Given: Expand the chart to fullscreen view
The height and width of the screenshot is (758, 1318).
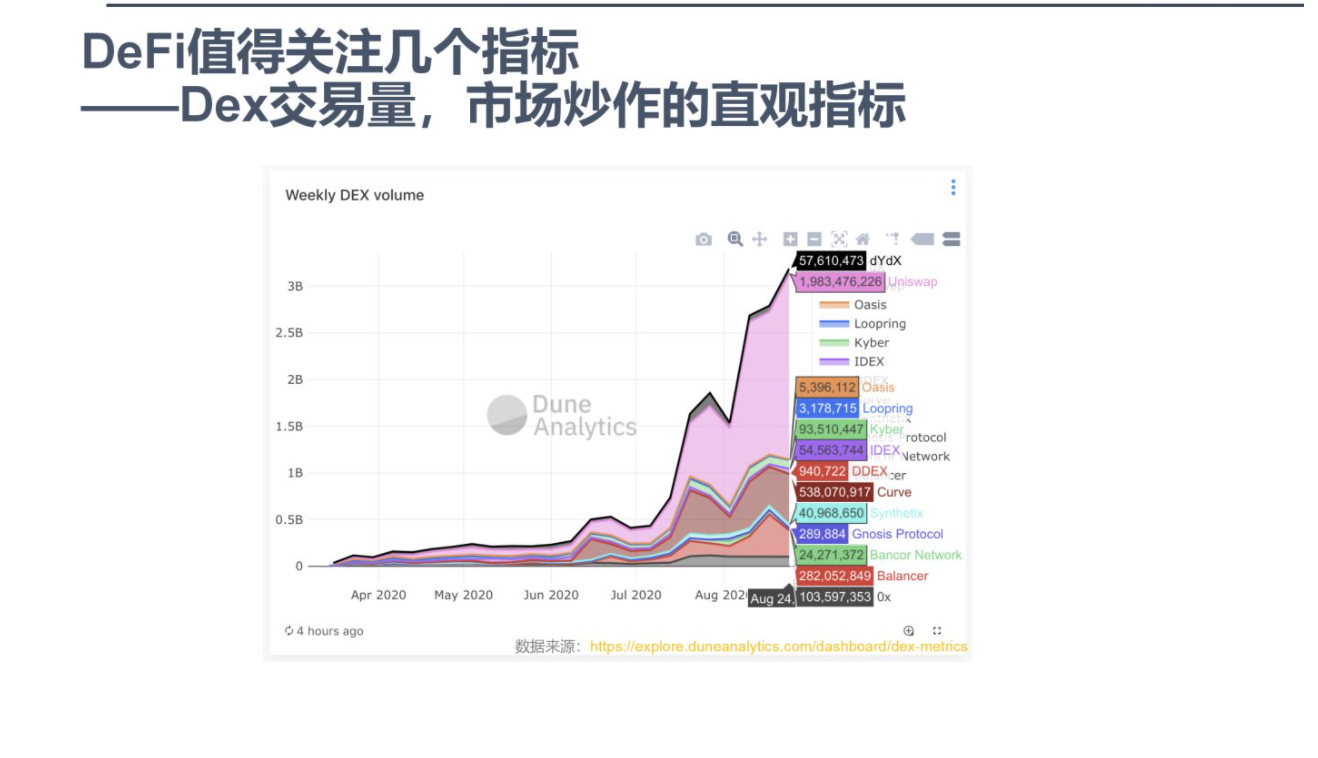Looking at the screenshot, I should [937, 630].
